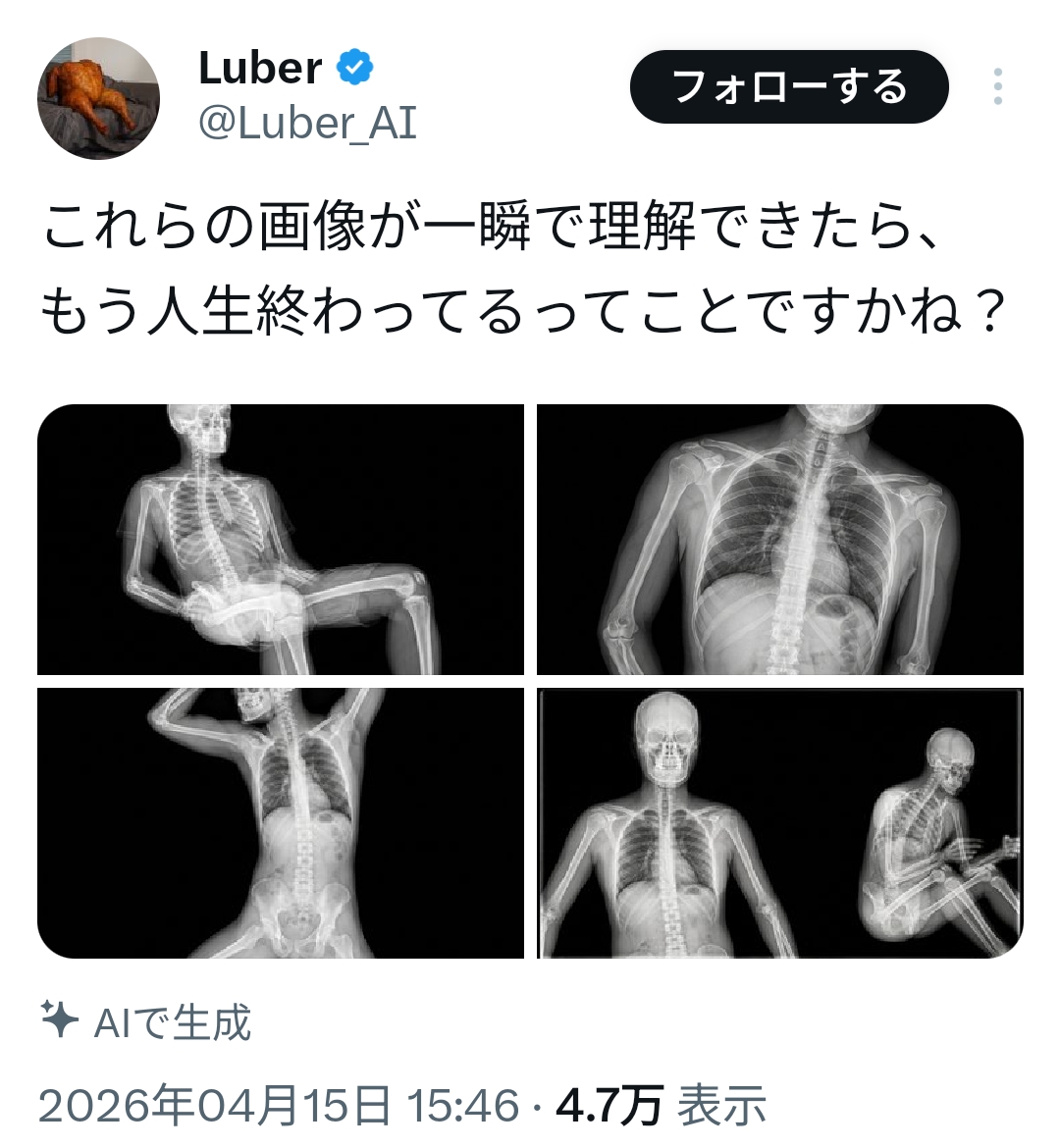Open the @Luber_AI handle link

[x=307, y=123]
